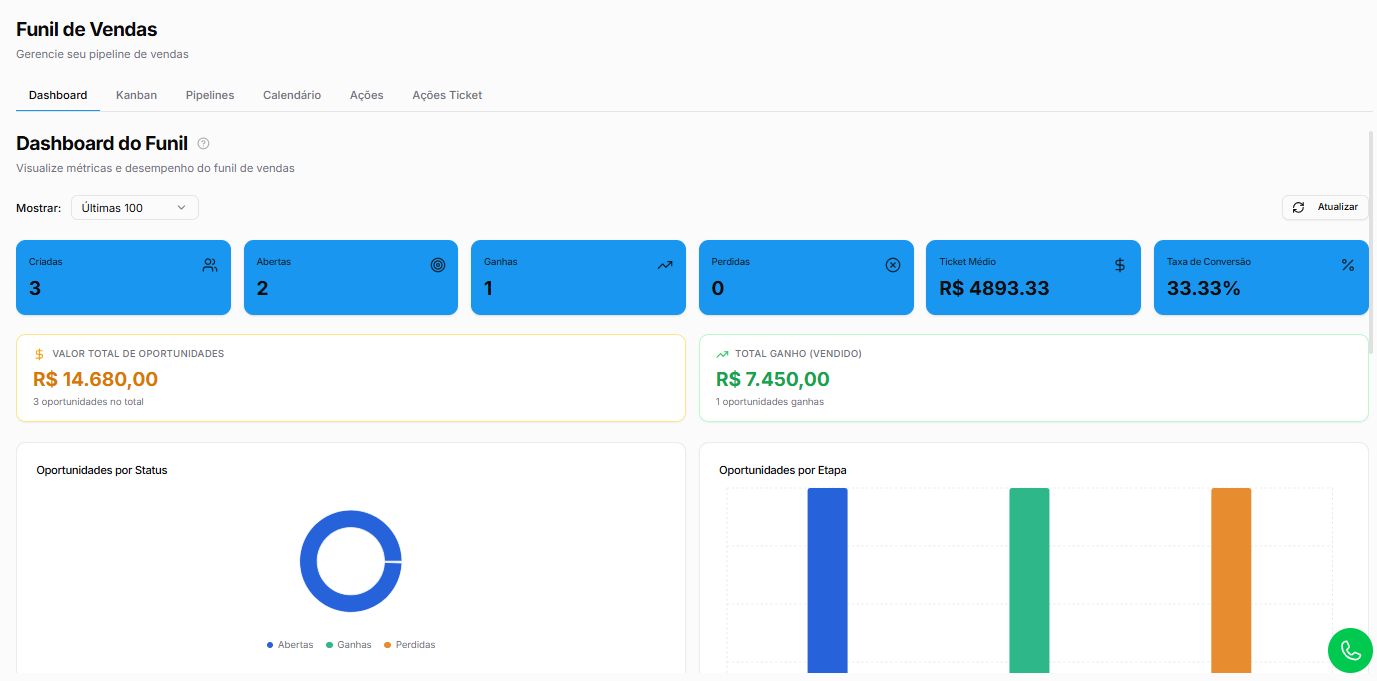Click the dollar icon on Ticket Médio card

pyautogui.click(x=1120, y=265)
